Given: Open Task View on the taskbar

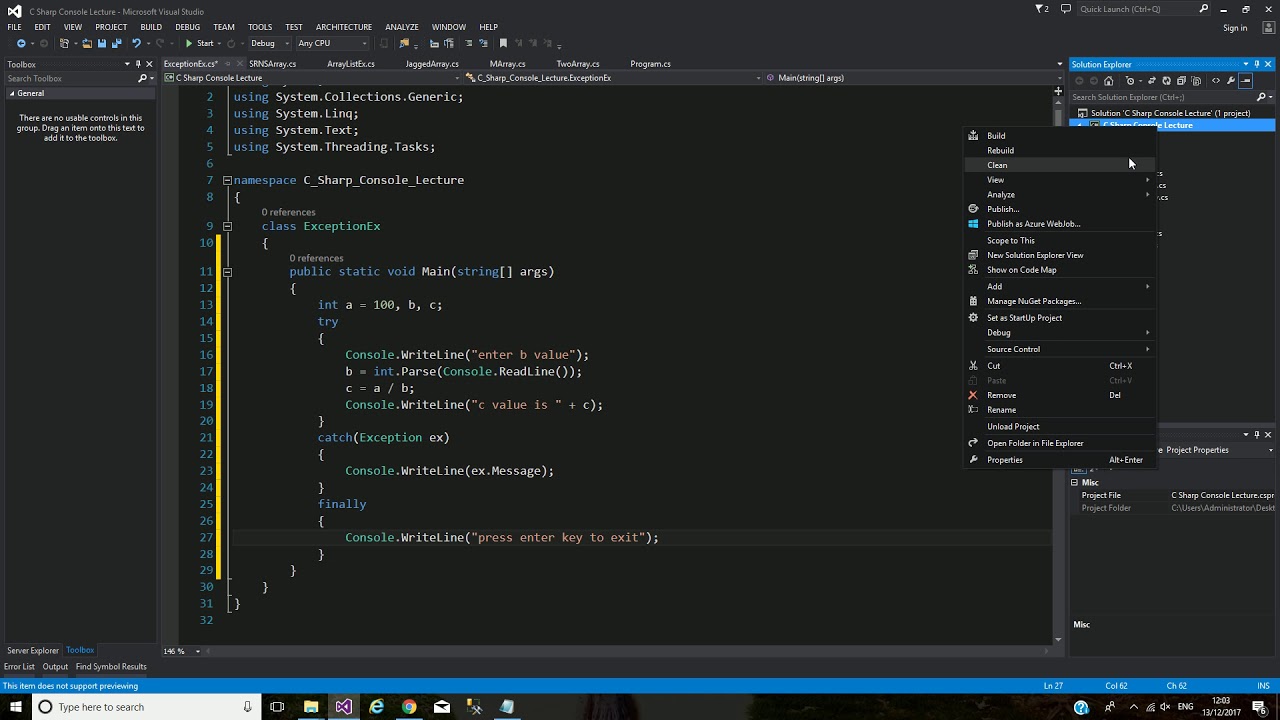Looking at the screenshot, I should pyautogui.click(x=277, y=707).
